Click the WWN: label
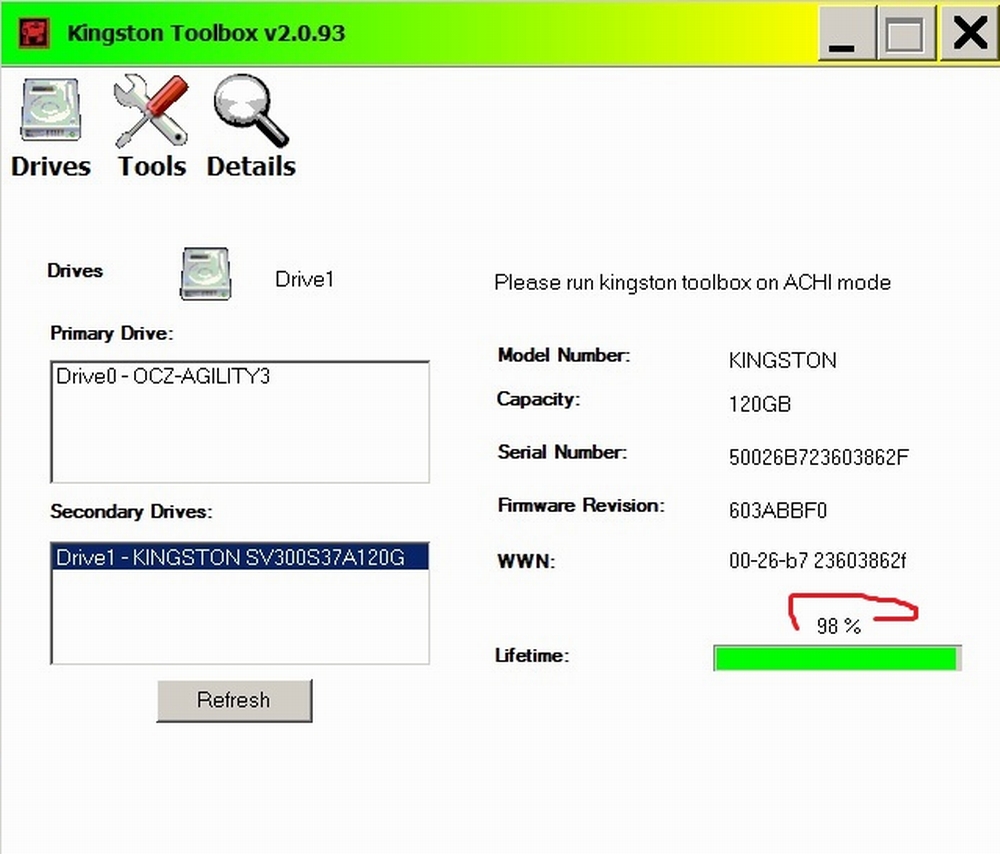This screenshot has height=854, width=1000. click(x=526, y=561)
